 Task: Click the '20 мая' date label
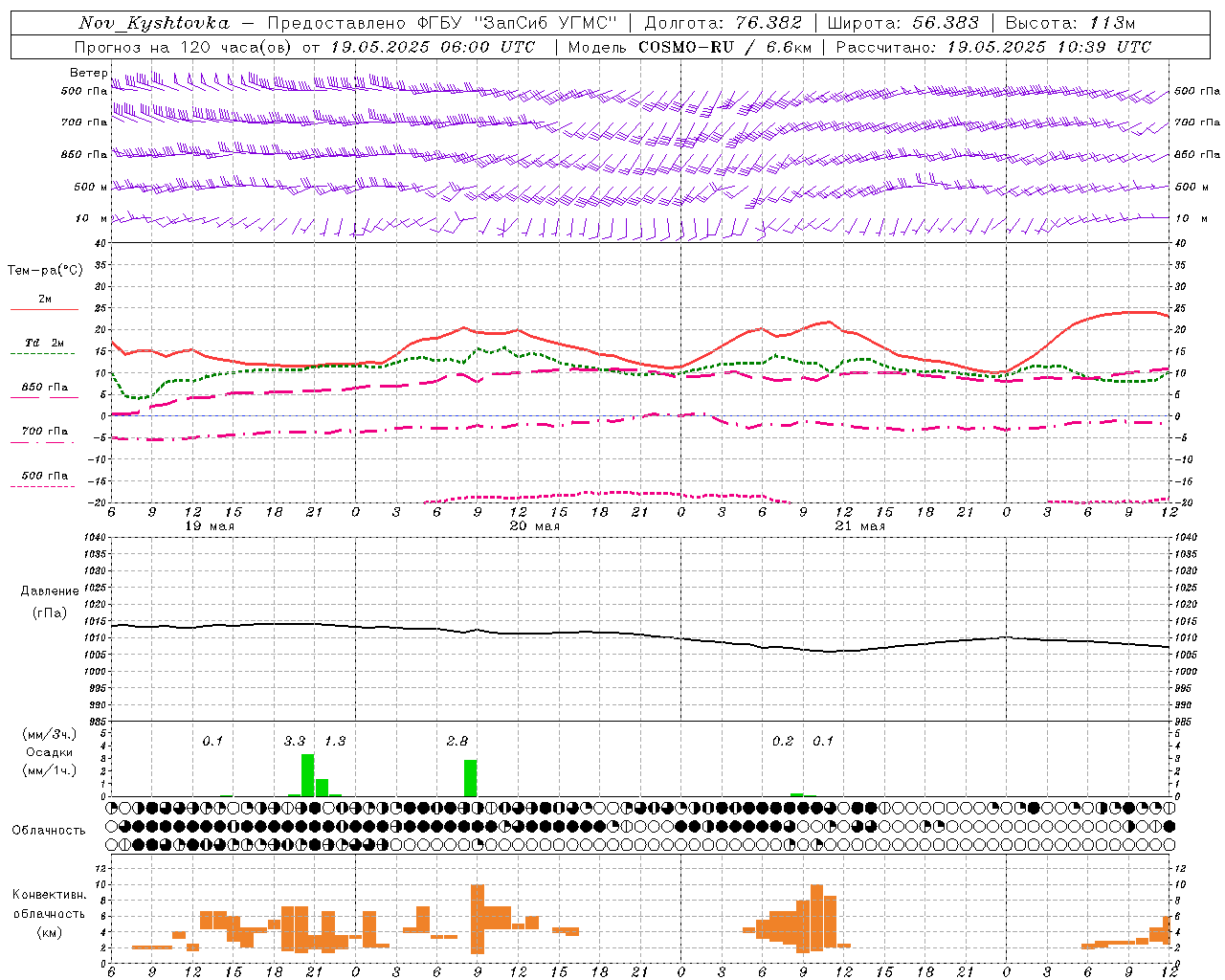(534, 526)
